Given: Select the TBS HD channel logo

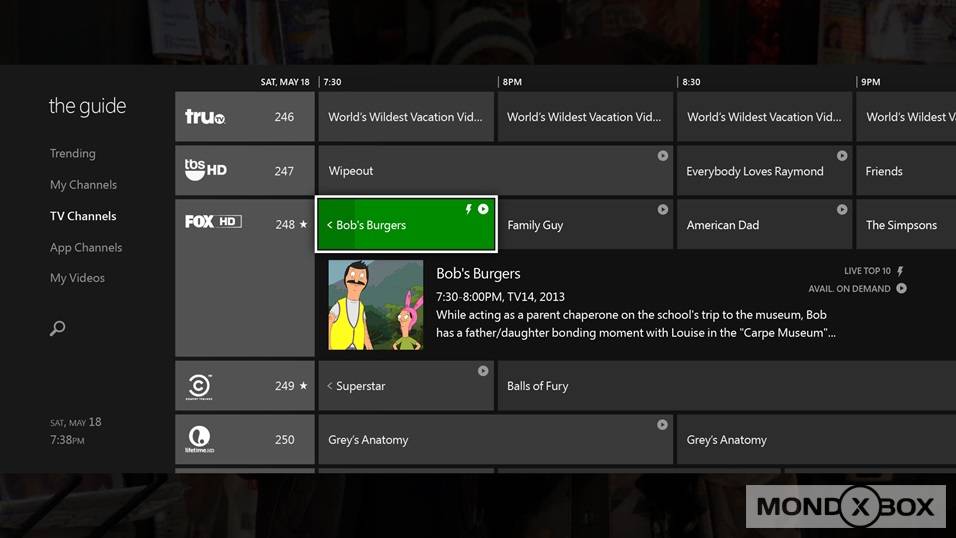Looking at the screenshot, I should [206, 170].
